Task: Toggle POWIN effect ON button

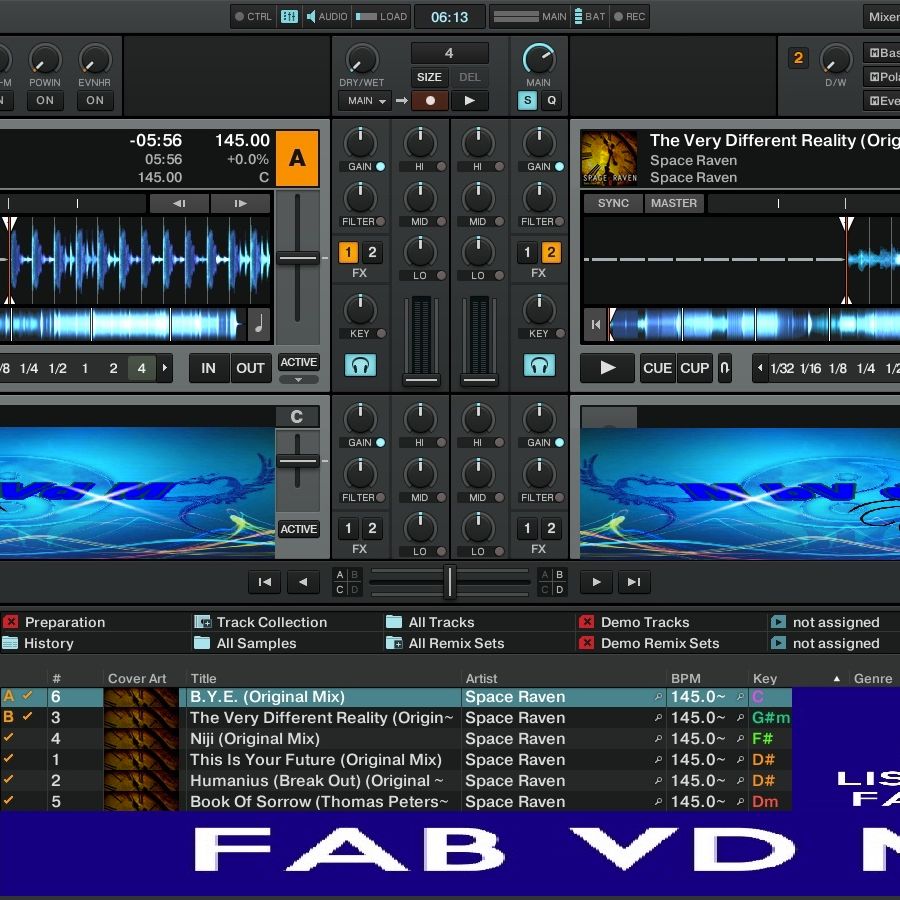Action: [45, 100]
